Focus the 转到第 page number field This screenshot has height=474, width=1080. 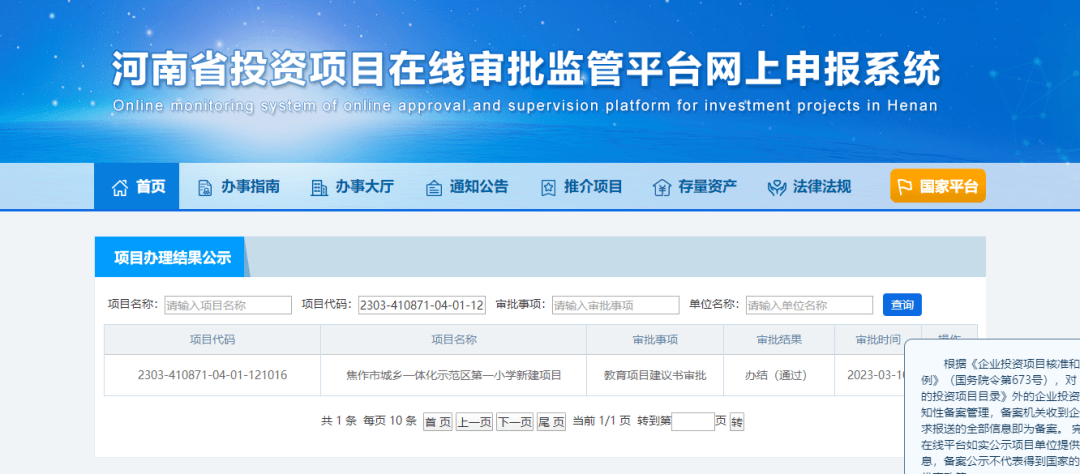(x=693, y=422)
